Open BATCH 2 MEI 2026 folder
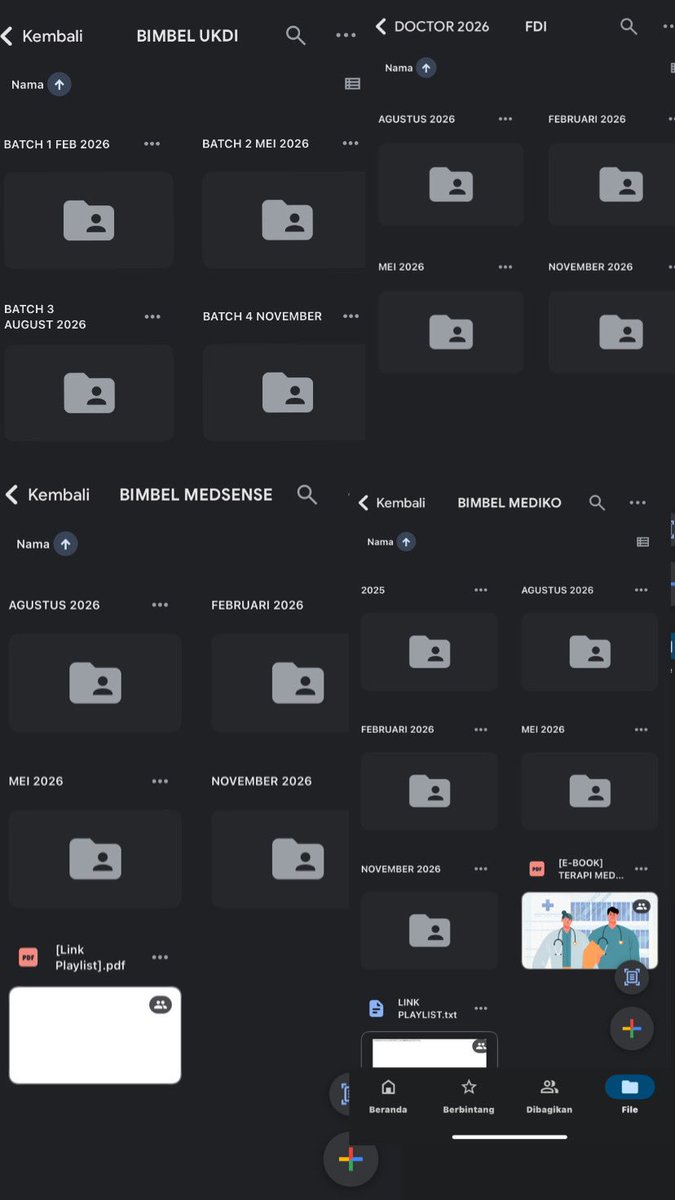The width and height of the screenshot is (675, 1200). (284, 220)
